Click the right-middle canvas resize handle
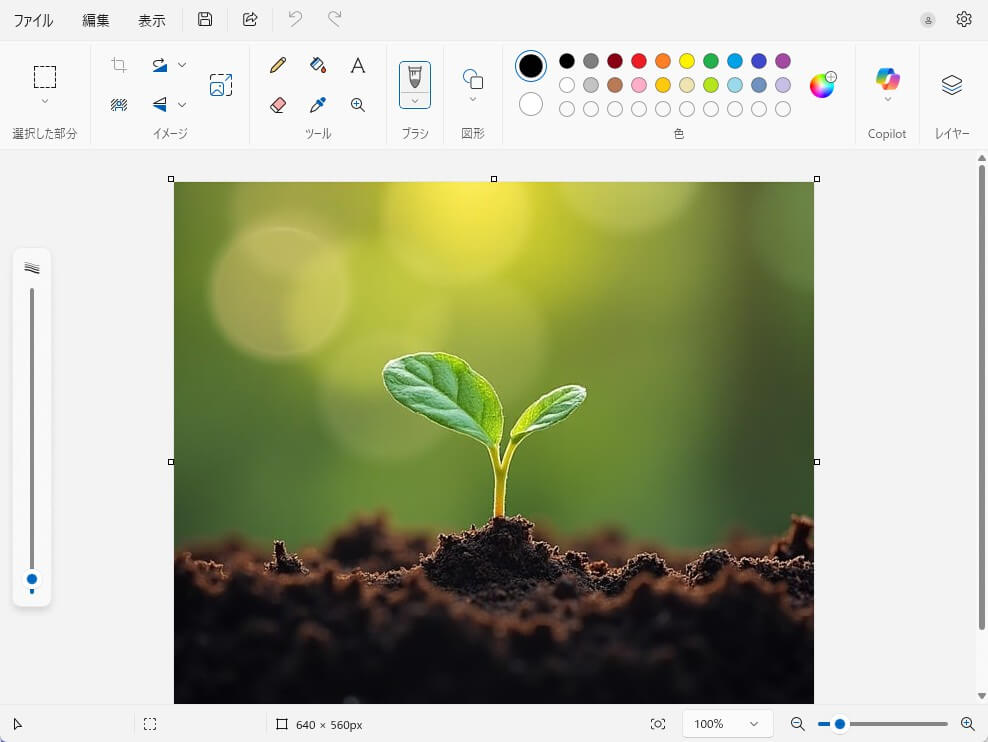 click(x=817, y=462)
